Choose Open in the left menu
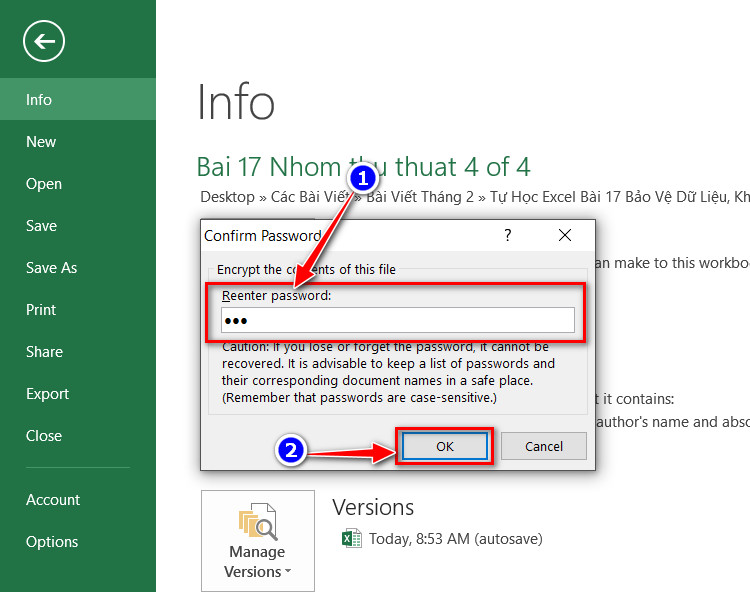The height and width of the screenshot is (592, 750). [x=77, y=184]
